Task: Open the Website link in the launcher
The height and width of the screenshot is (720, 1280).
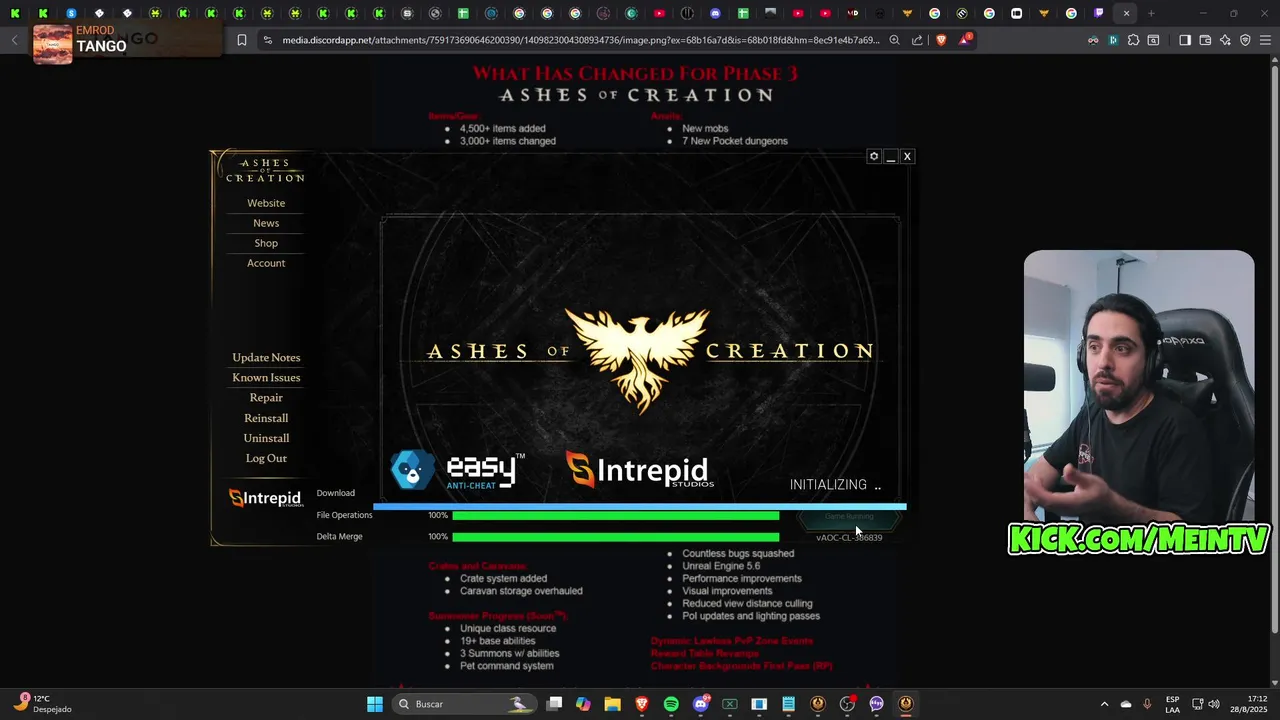Action: tap(266, 203)
